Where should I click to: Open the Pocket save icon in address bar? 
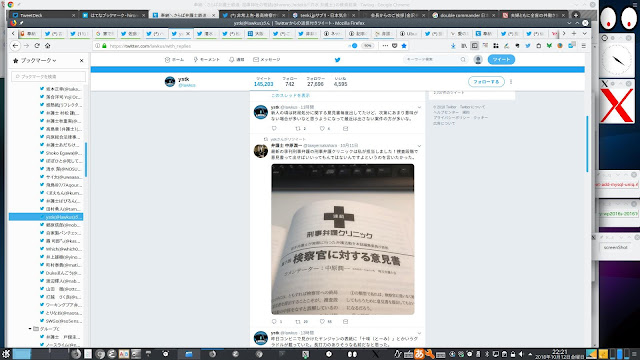pyautogui.click(x=395, y=46)
